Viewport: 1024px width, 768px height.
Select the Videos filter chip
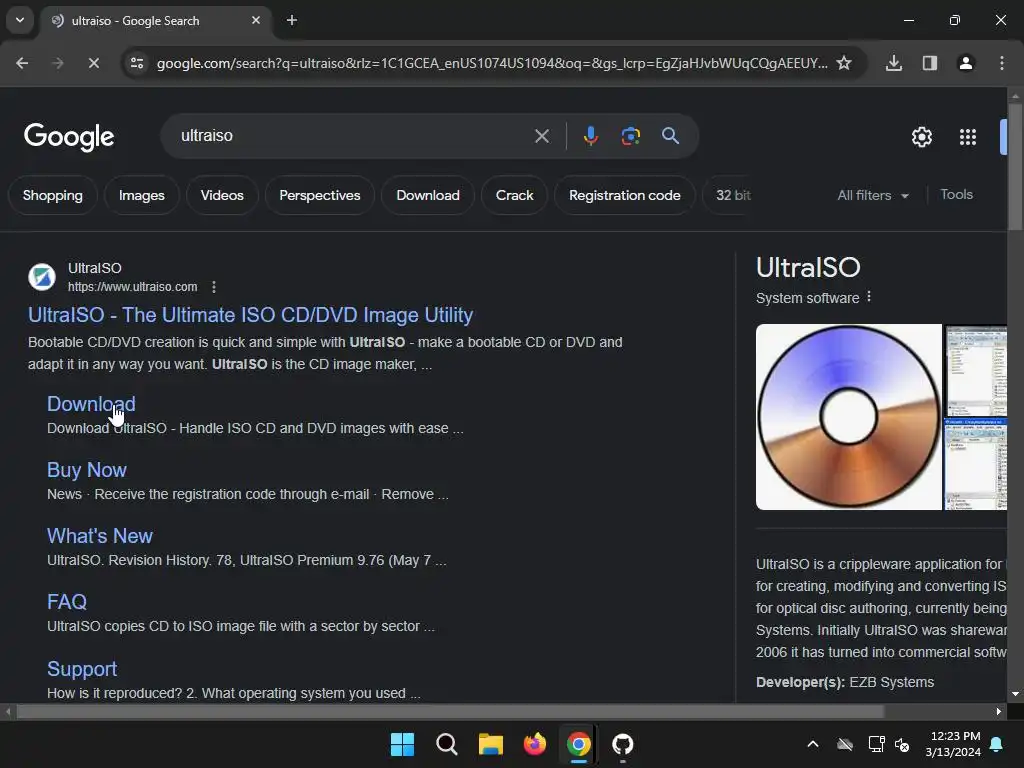coord(222,195)
